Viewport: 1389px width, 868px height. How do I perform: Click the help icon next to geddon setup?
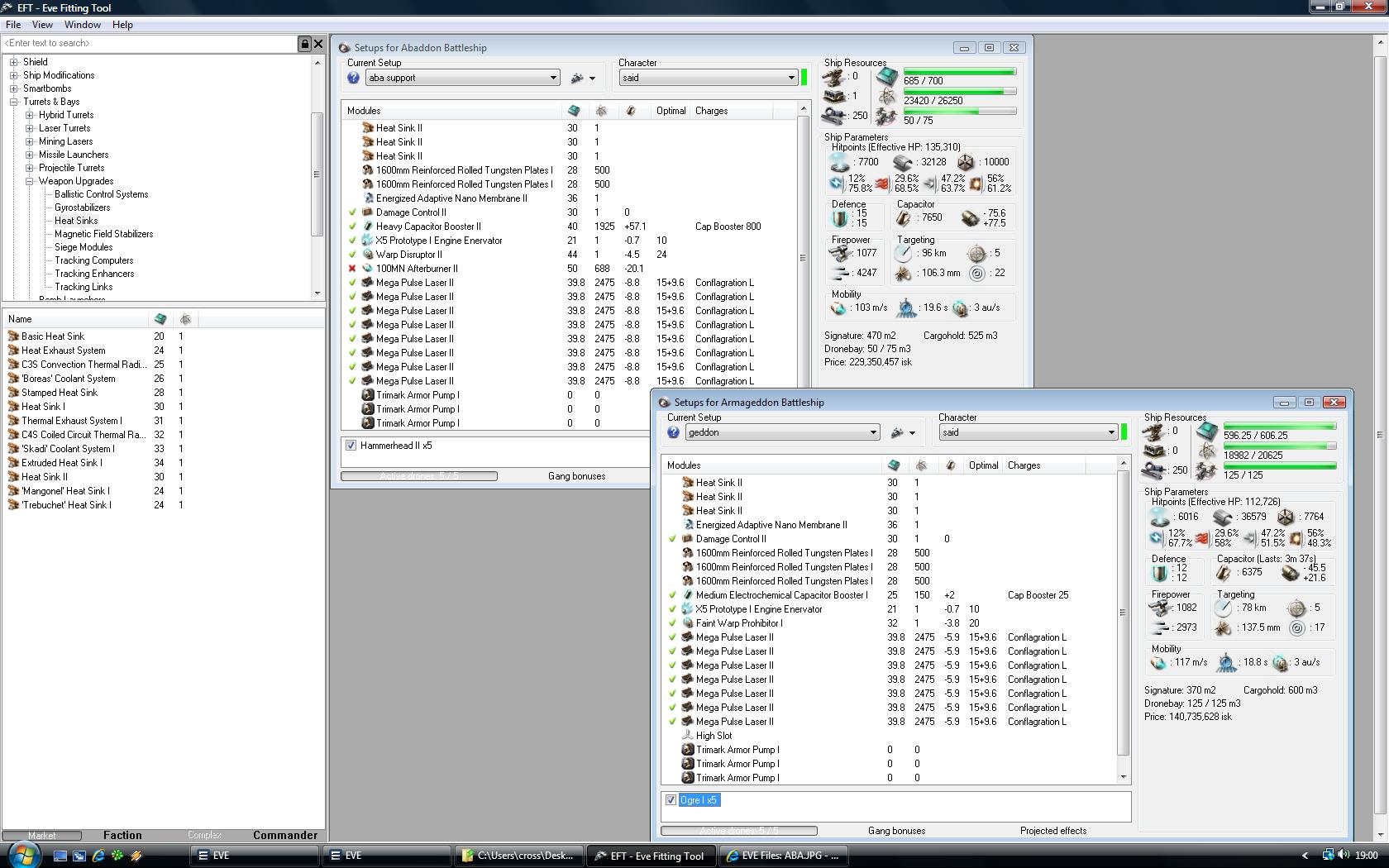tap(674, 432)
